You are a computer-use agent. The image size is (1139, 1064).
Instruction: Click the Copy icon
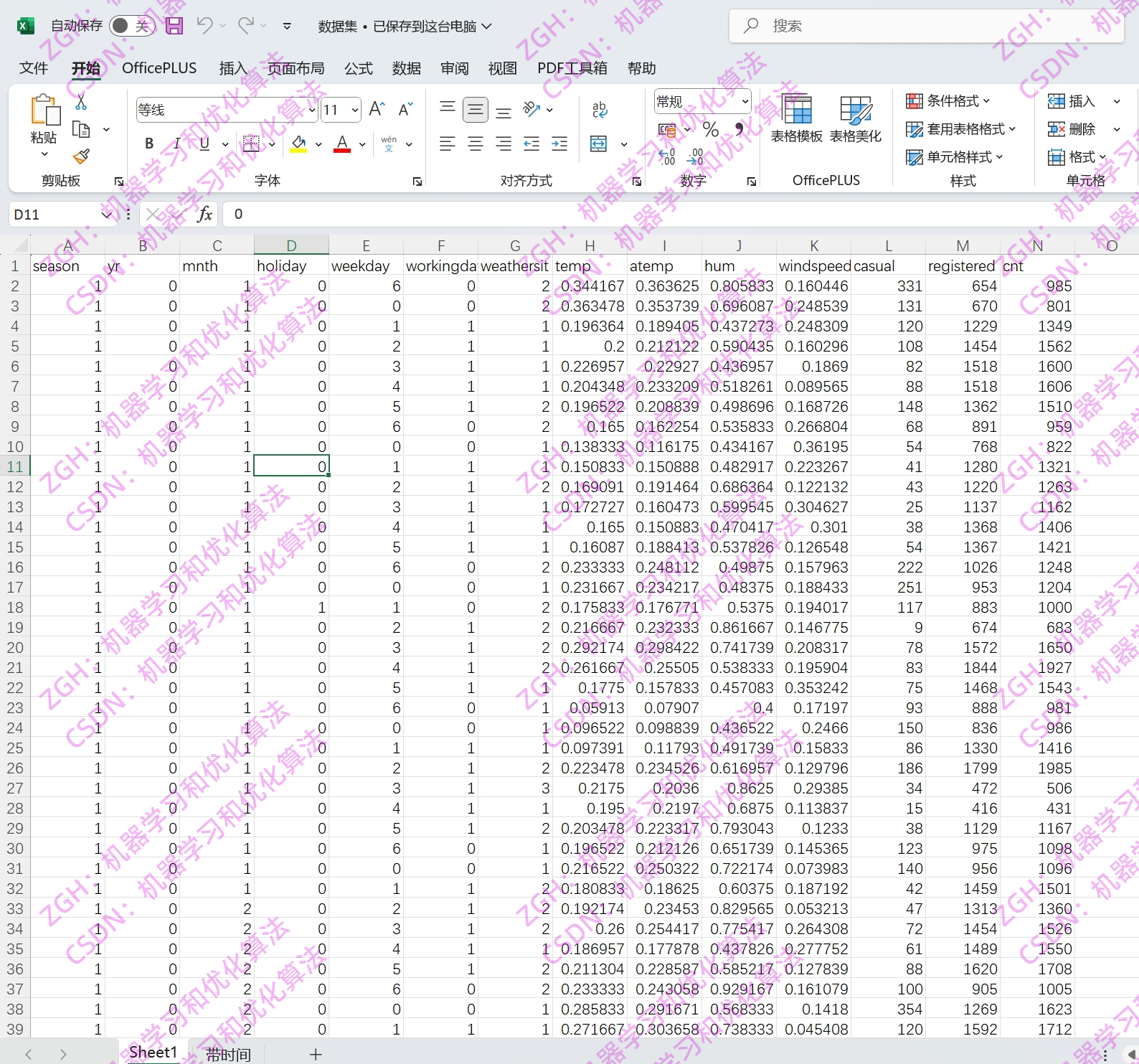click(x=81, y=130)
